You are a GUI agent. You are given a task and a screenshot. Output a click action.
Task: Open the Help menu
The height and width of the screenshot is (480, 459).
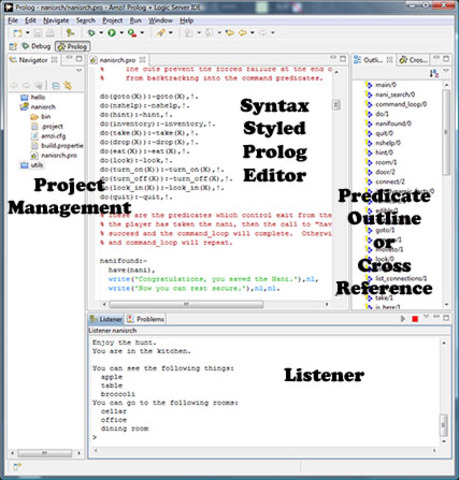click(186, 21)
